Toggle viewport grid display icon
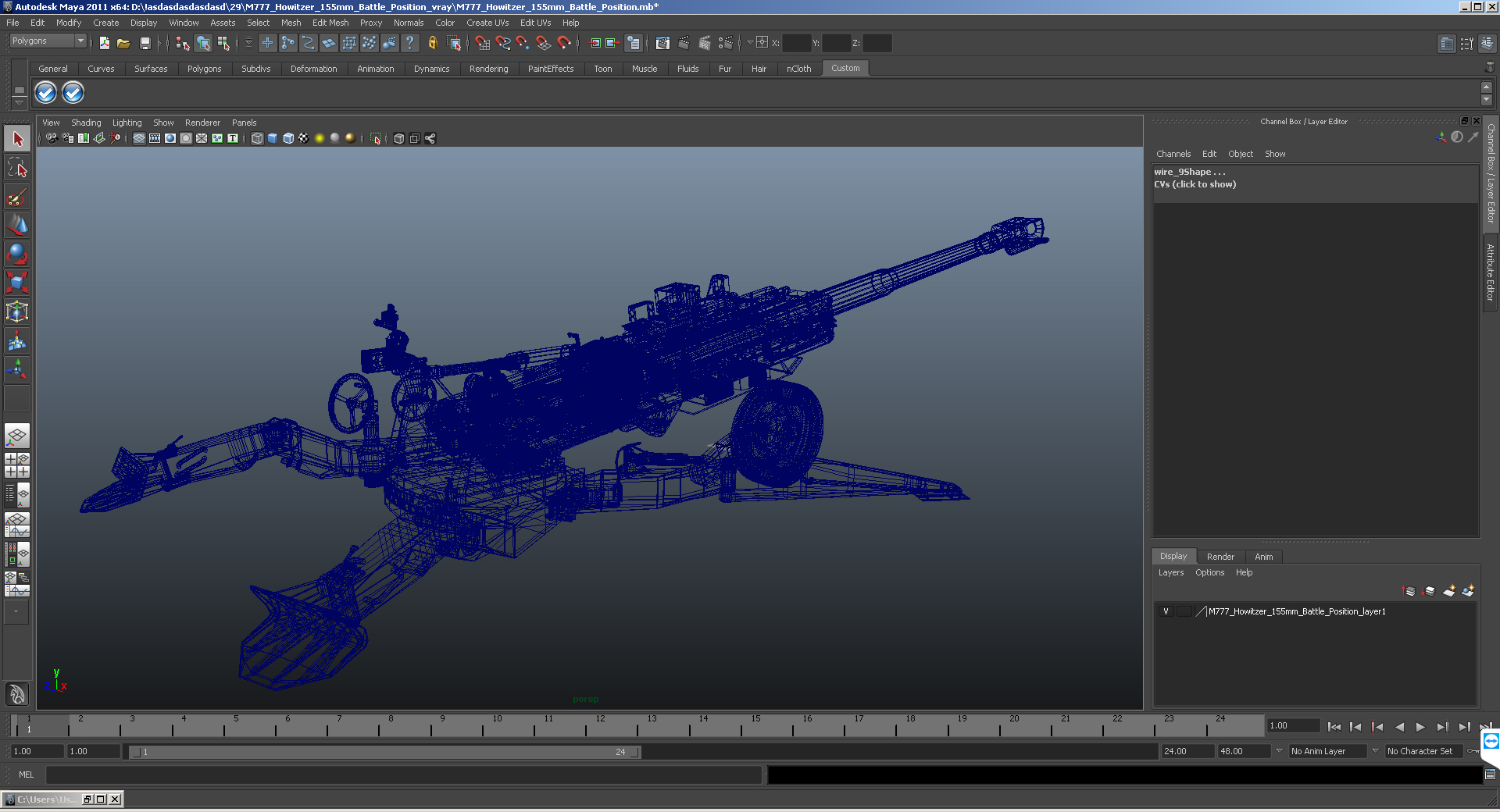 [x=139, y=138]
